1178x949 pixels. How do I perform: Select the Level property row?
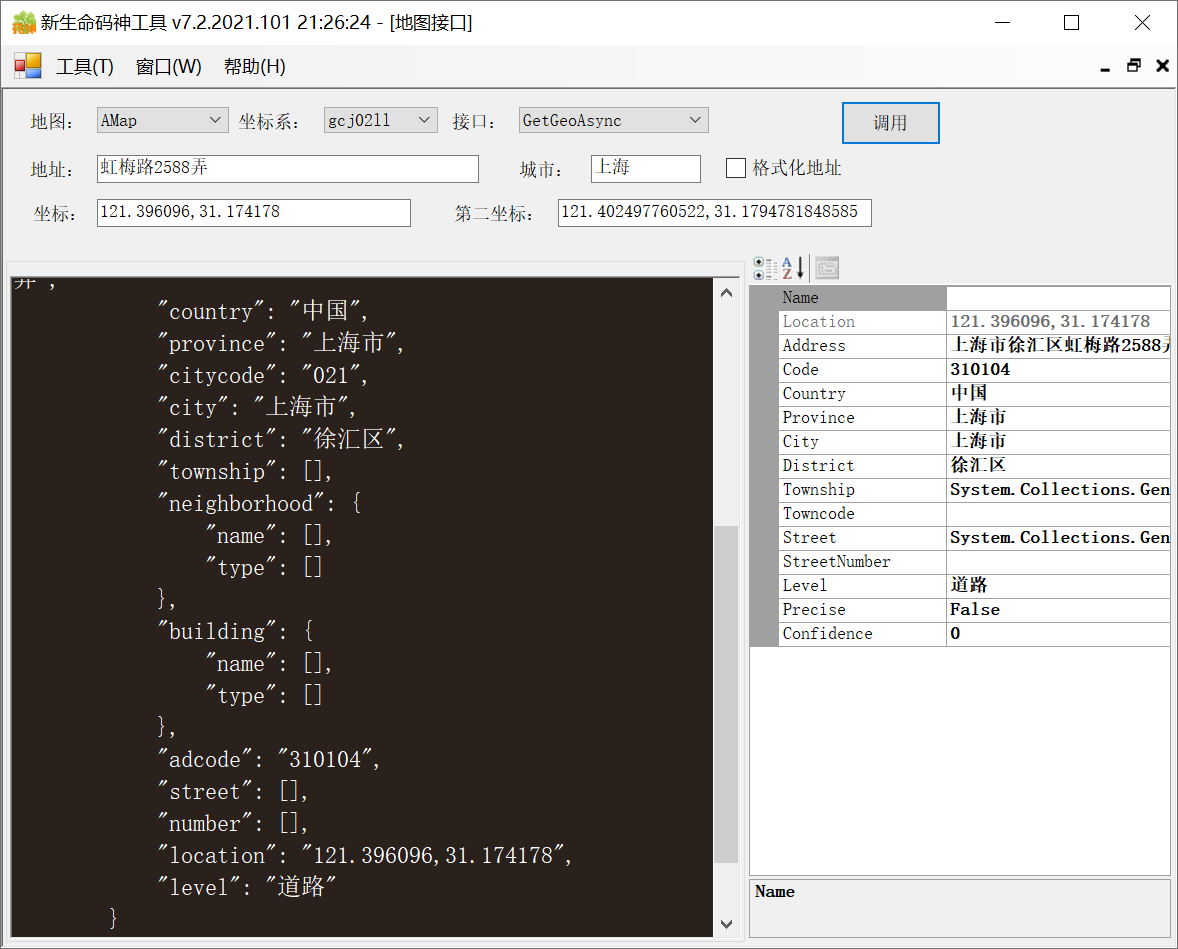pyautogui.click(x=974, y=586)
